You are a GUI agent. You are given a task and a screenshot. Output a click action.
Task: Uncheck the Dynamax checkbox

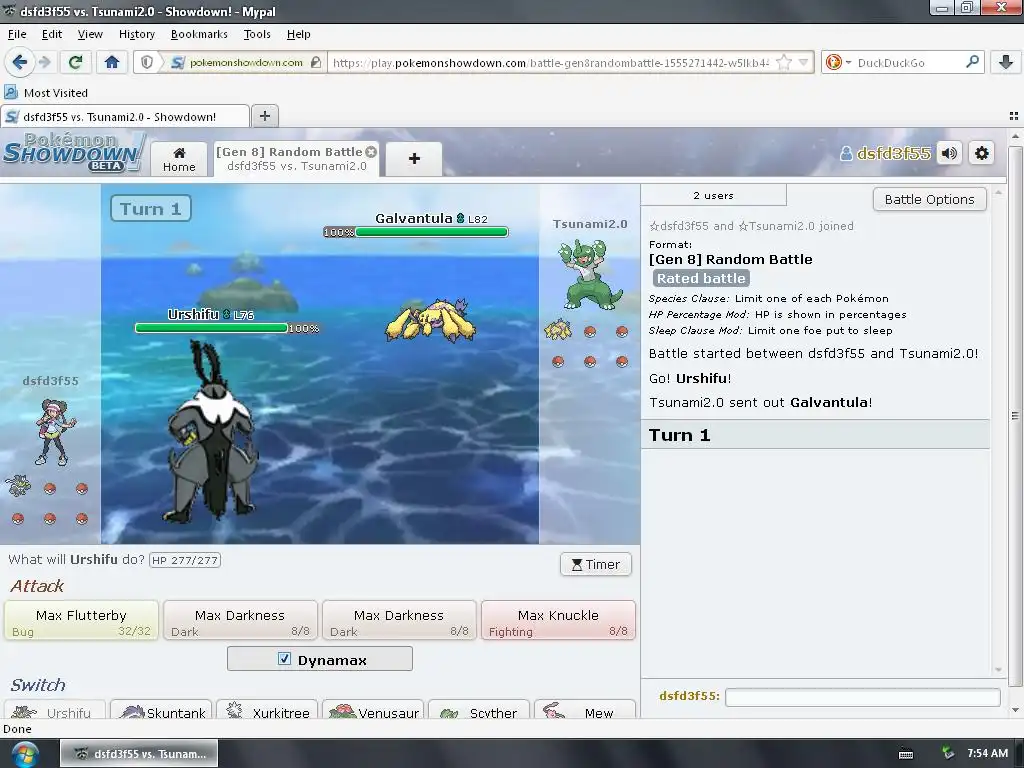pos(284,658)
